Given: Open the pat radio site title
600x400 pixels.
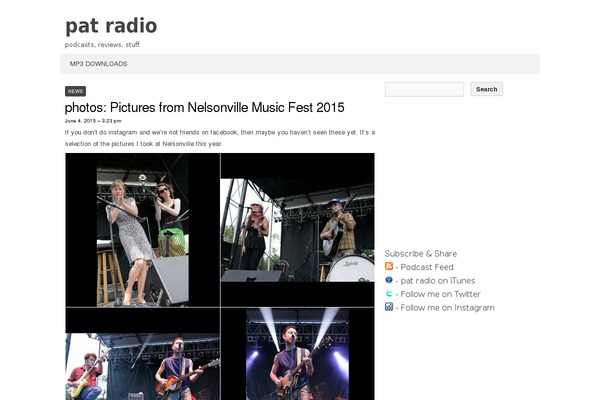Looking at the screenshot, I should pyautogui.click(x=111, y=26).
